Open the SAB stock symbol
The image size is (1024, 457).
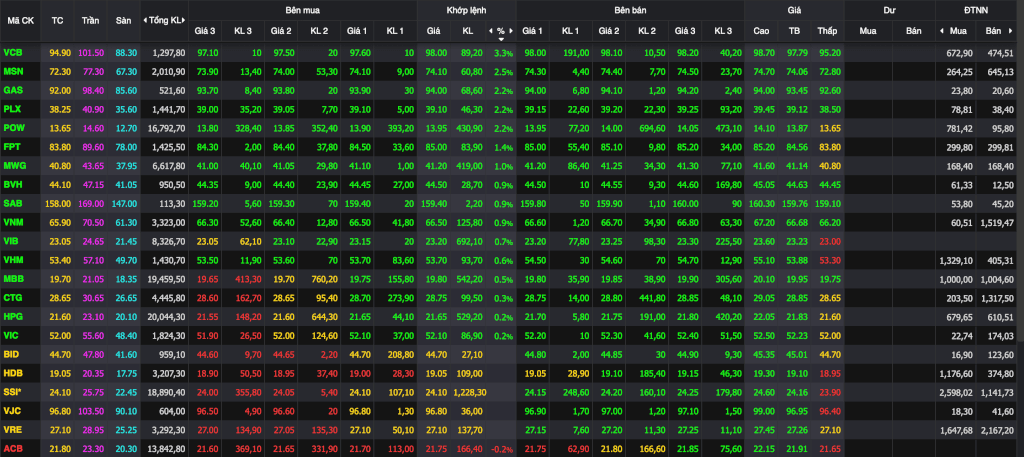coord(13,203)
